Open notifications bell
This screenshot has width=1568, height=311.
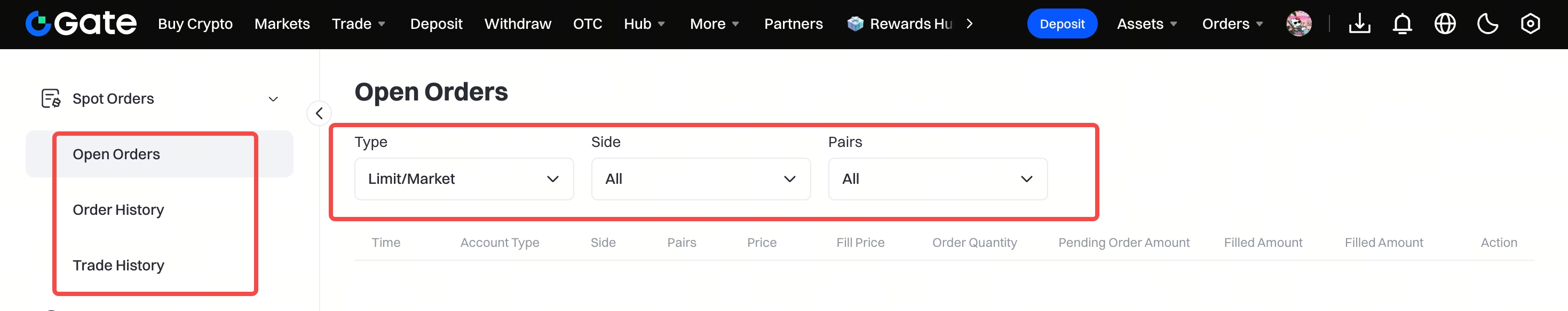tap(1403, 24)
